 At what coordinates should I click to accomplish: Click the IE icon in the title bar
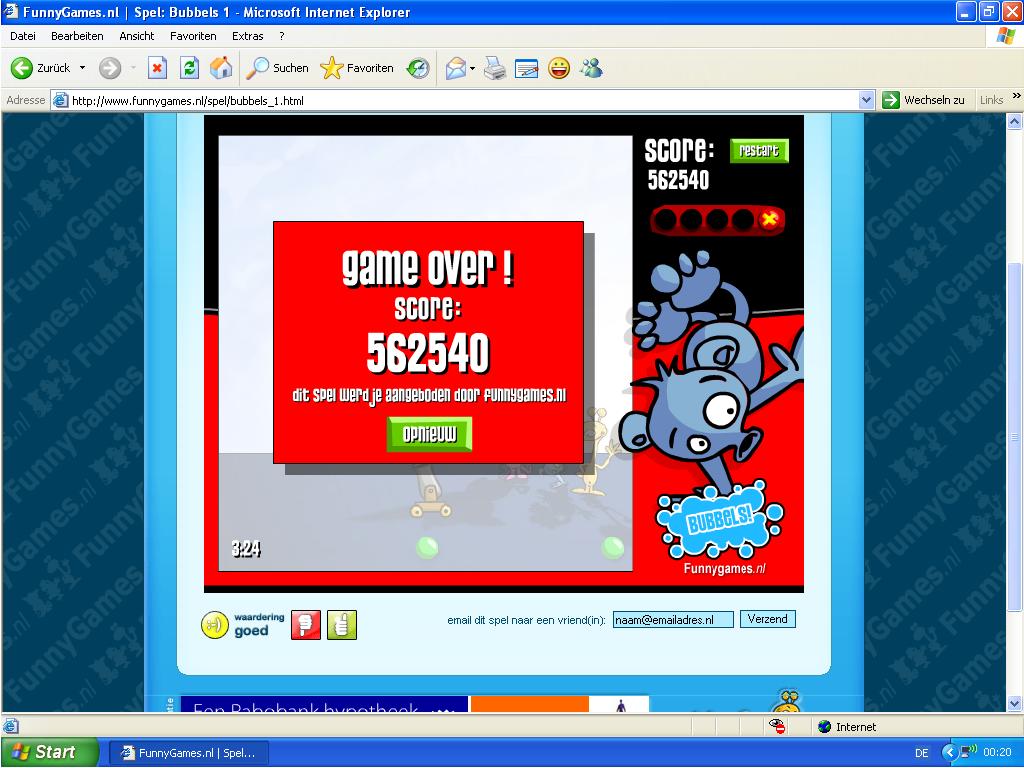pos(11,12)
